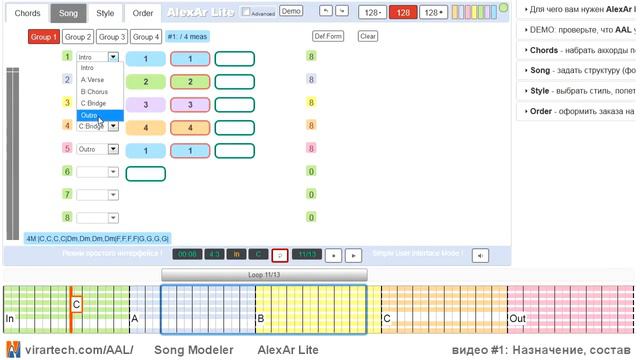This screenshot has height=360, width=640.
Task: Switch to the Chords tab
Action: point(27,13)
